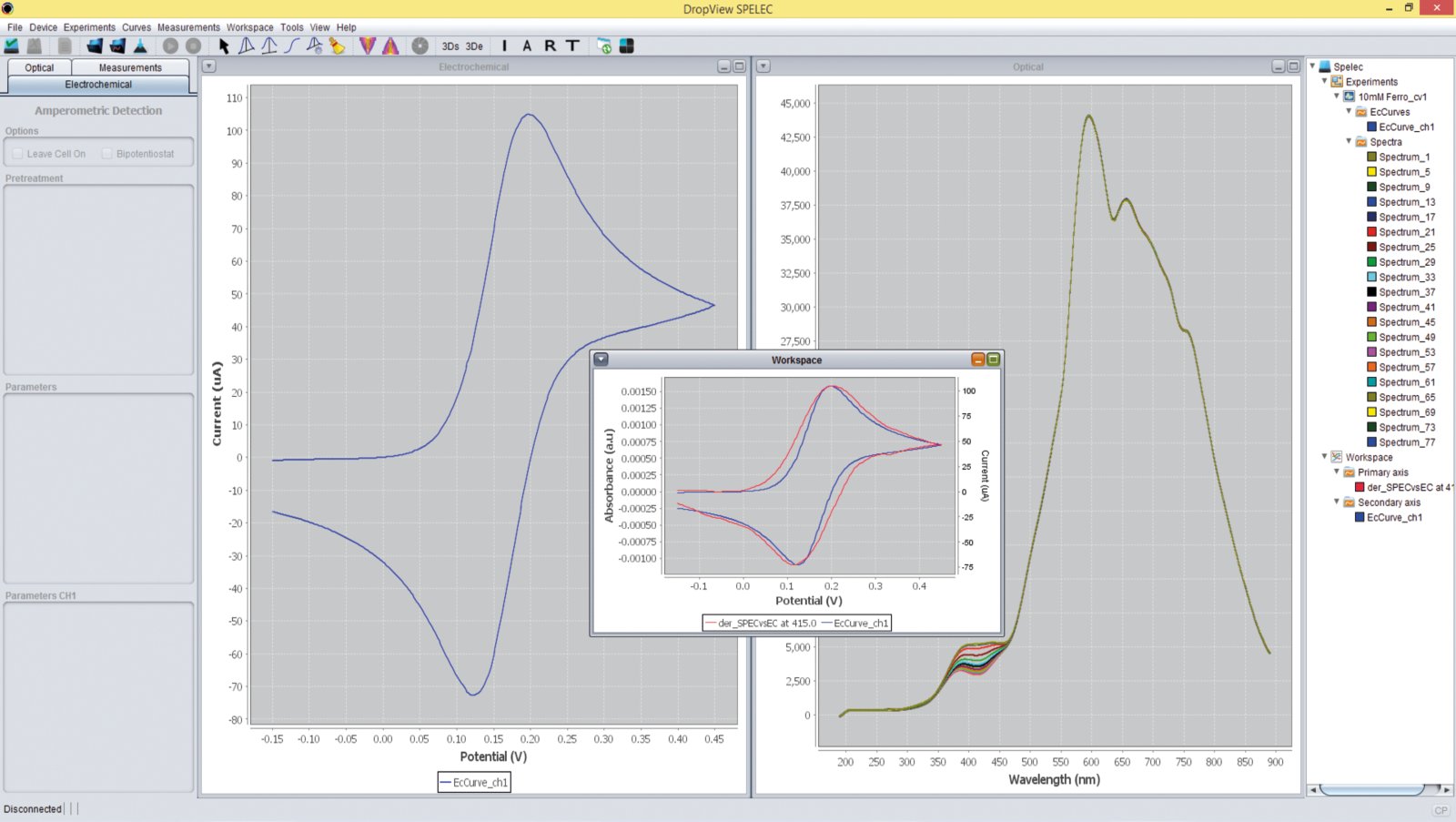The image size is (1456, 822).
Task: Click the grey stop measurement button
Action: click(193, 46)
